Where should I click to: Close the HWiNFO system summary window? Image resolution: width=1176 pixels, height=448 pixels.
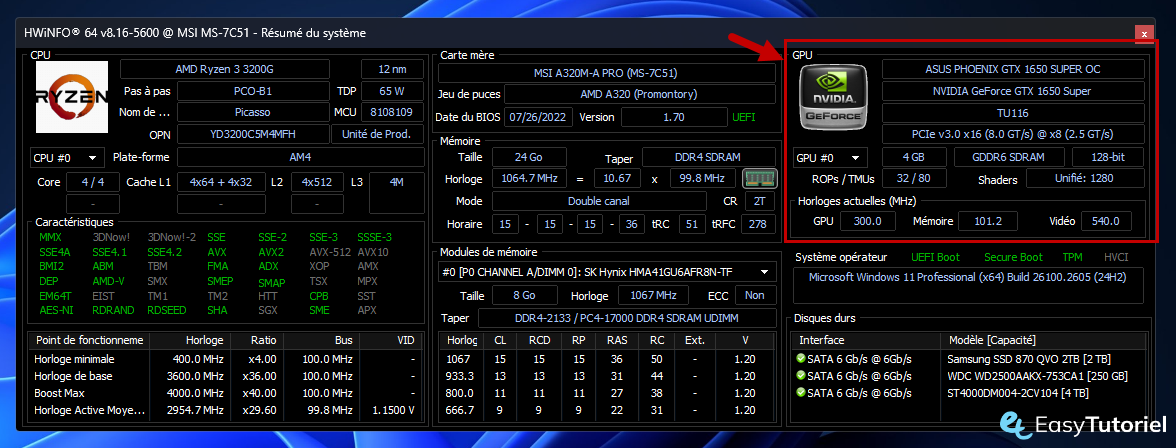pyautogui.click(x=1143, y=34)
